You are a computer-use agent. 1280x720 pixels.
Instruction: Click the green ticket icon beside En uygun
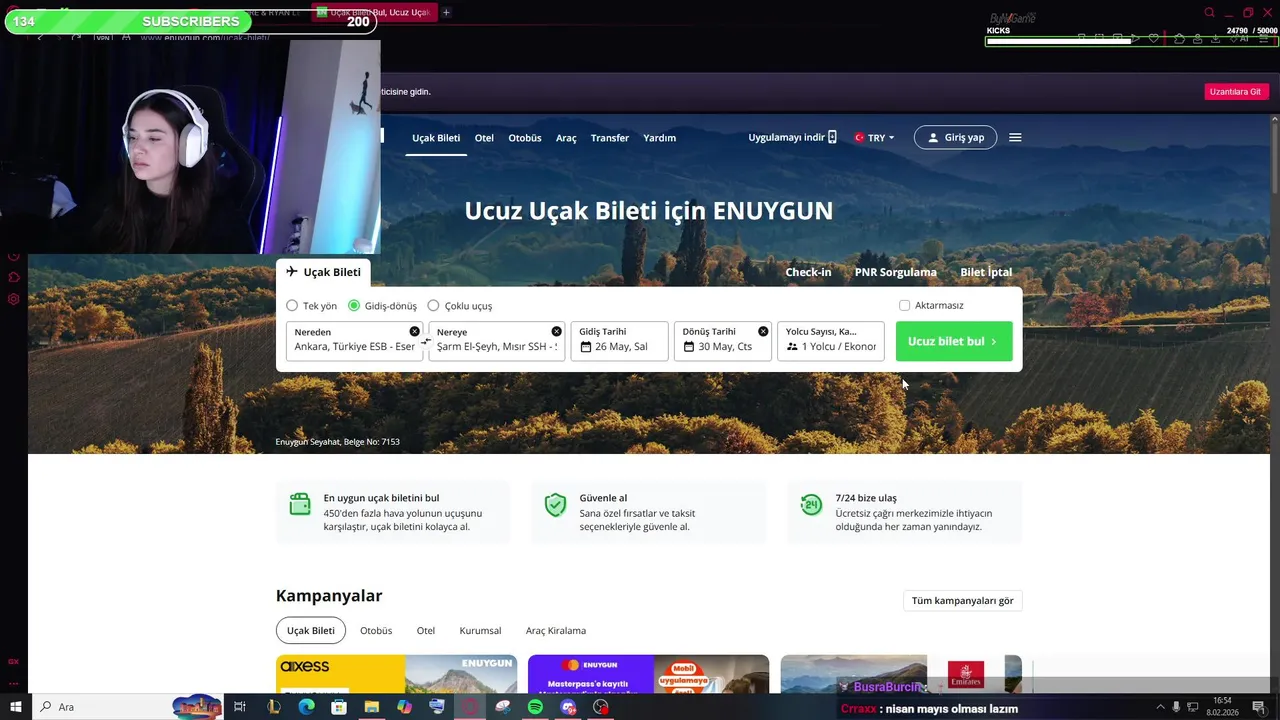pos(300,504)
